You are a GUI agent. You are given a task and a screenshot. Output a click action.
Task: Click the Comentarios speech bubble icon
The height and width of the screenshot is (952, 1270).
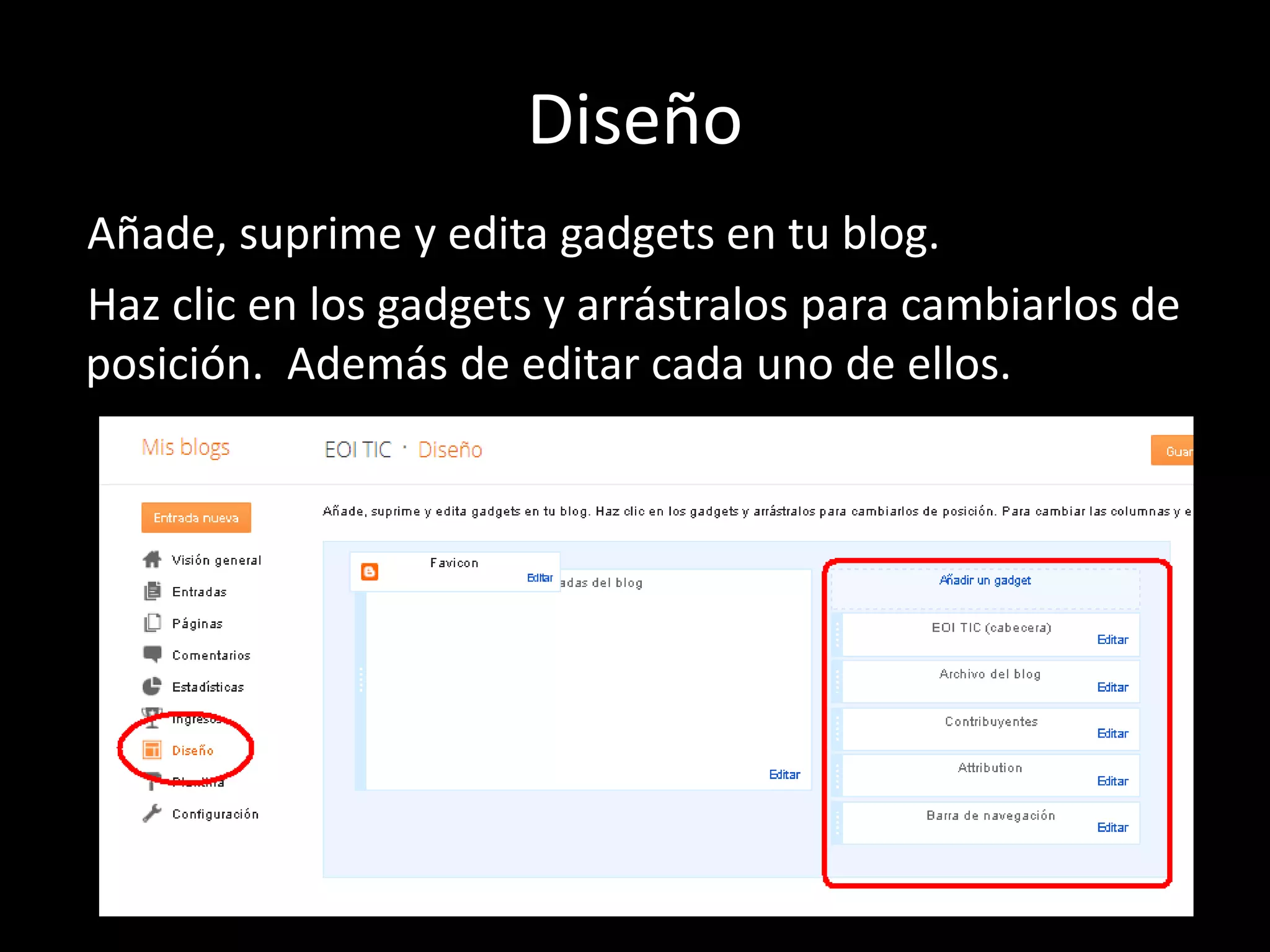click(152, 654)
